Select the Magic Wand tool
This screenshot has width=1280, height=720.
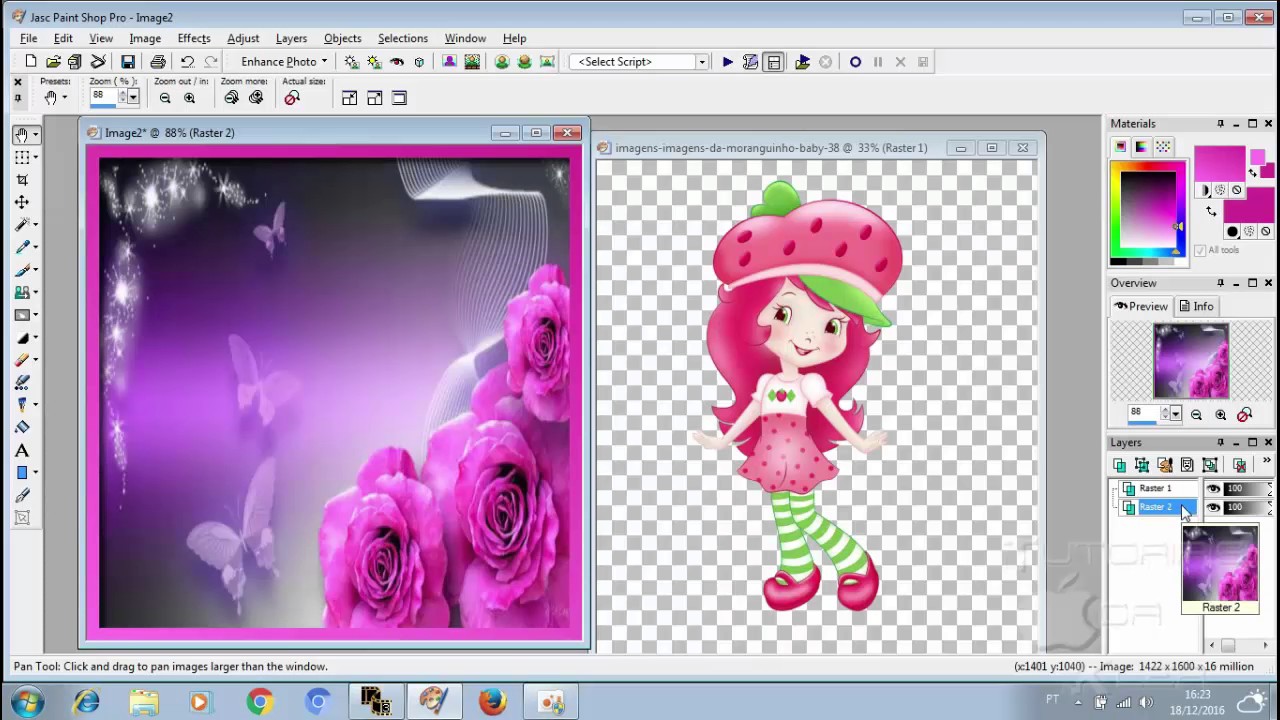pos(21,225)
